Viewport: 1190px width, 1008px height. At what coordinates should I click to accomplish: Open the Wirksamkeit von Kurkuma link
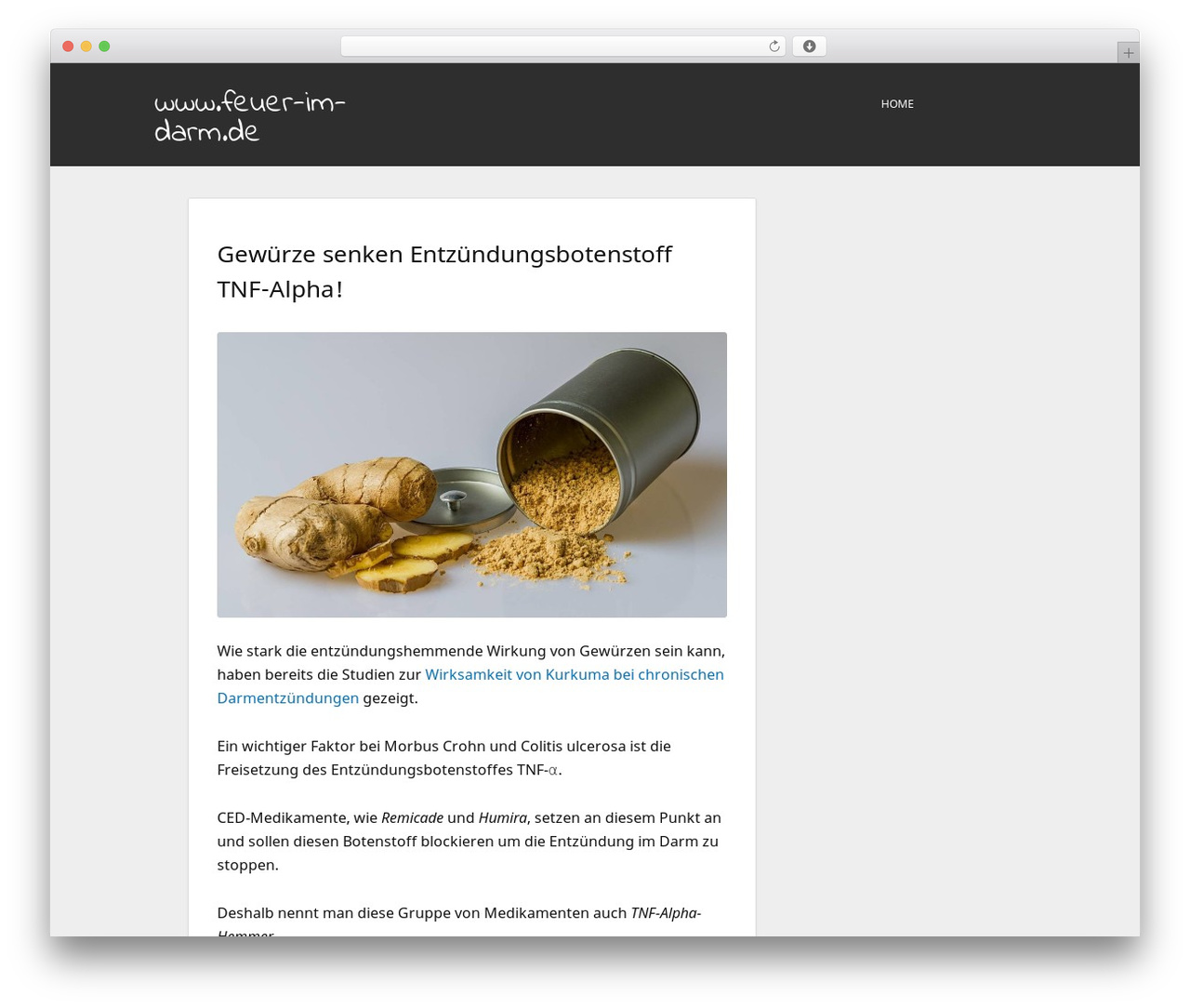point(470,686)
